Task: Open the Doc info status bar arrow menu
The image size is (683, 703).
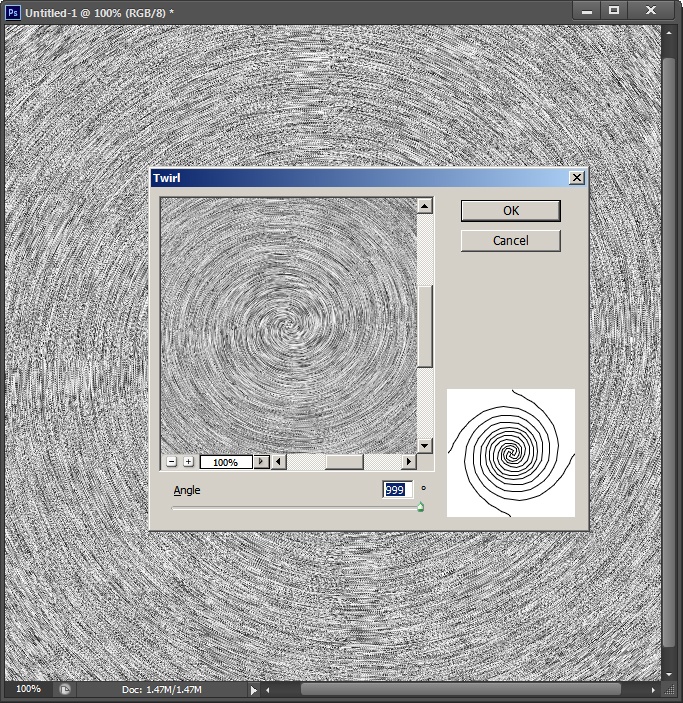Action: 253,690
